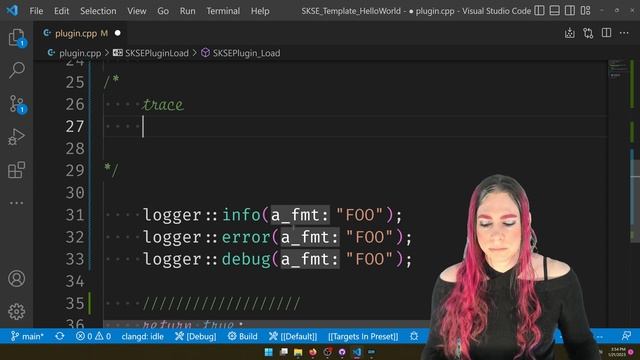Switch to VS Code taskbar icon
The height and width of the screenshot is (360, 640).
tap(357, 352)
